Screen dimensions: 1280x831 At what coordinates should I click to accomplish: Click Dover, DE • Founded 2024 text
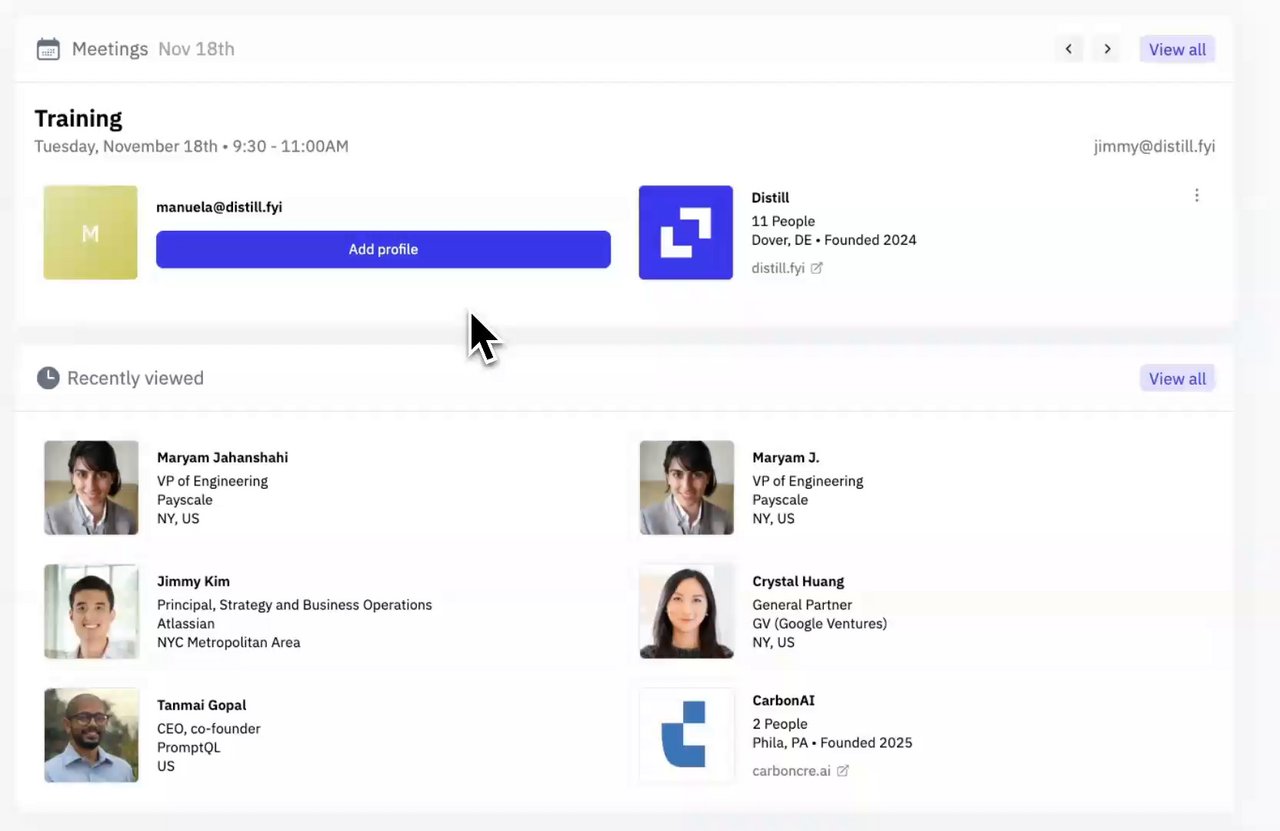point(834,240)
